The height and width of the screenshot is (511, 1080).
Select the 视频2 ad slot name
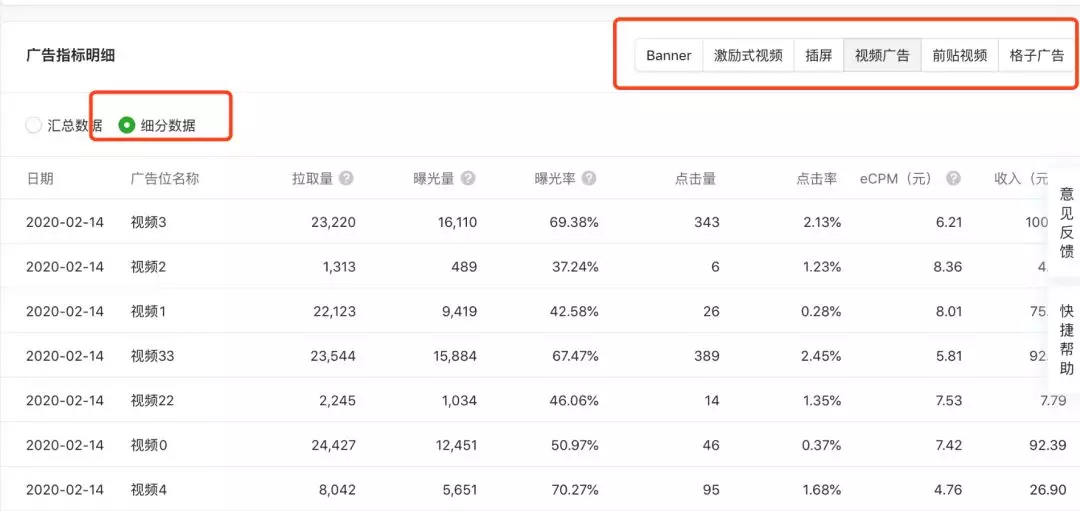[149, 267]
